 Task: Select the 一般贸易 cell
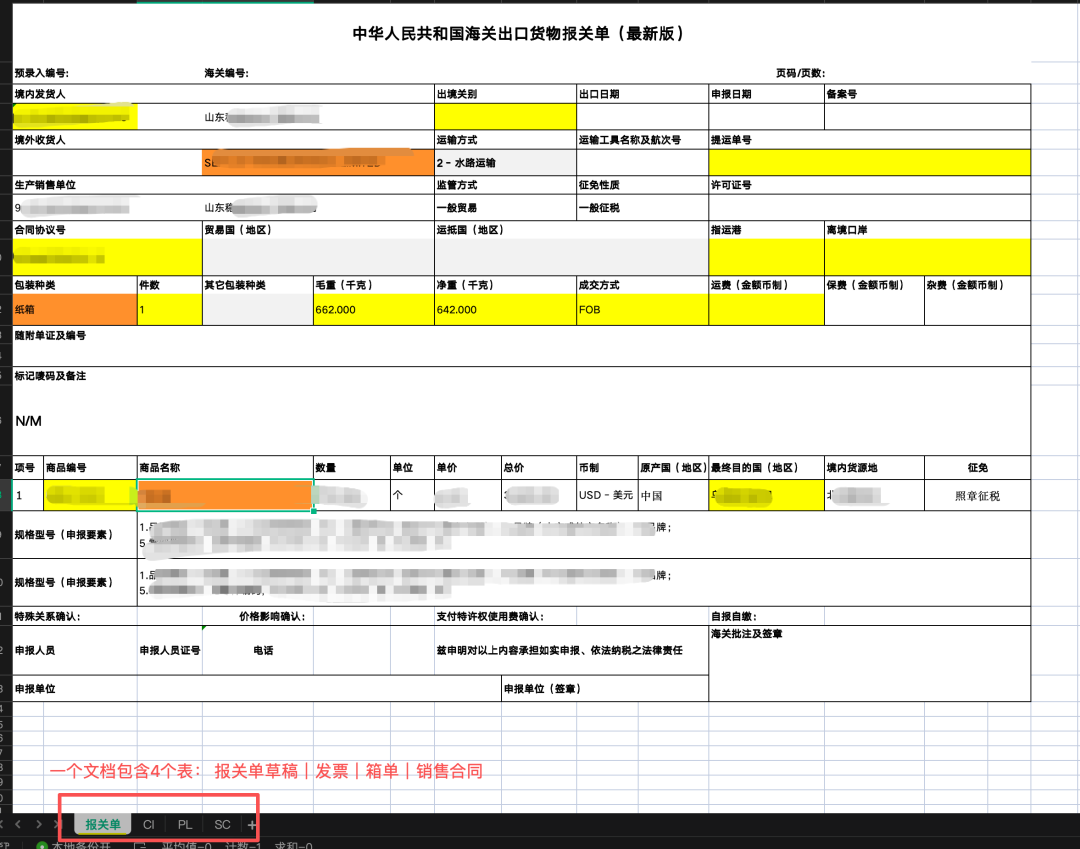coord(506,207)
